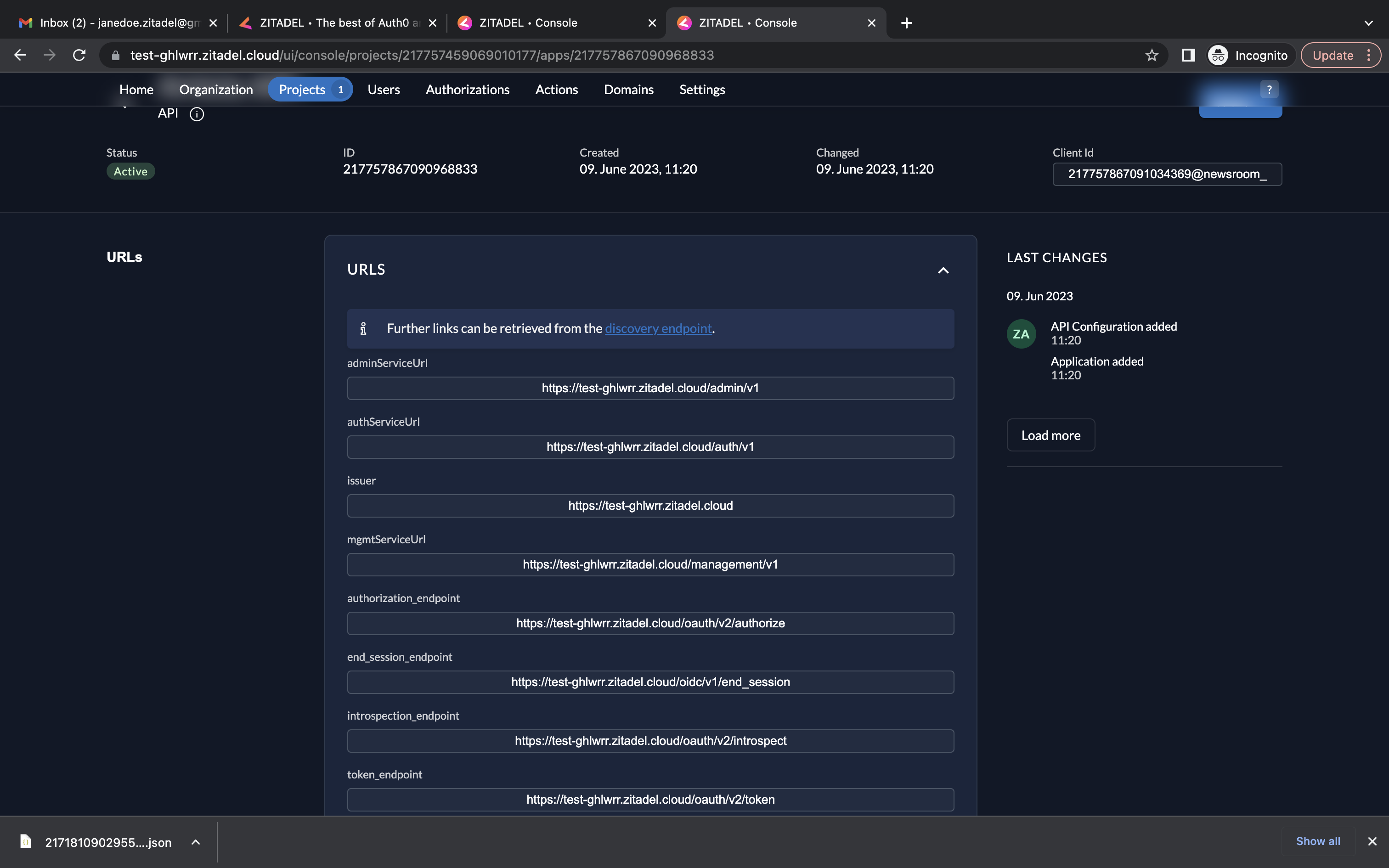Click the ID value 217757867090968833

(x=410, y=169)
